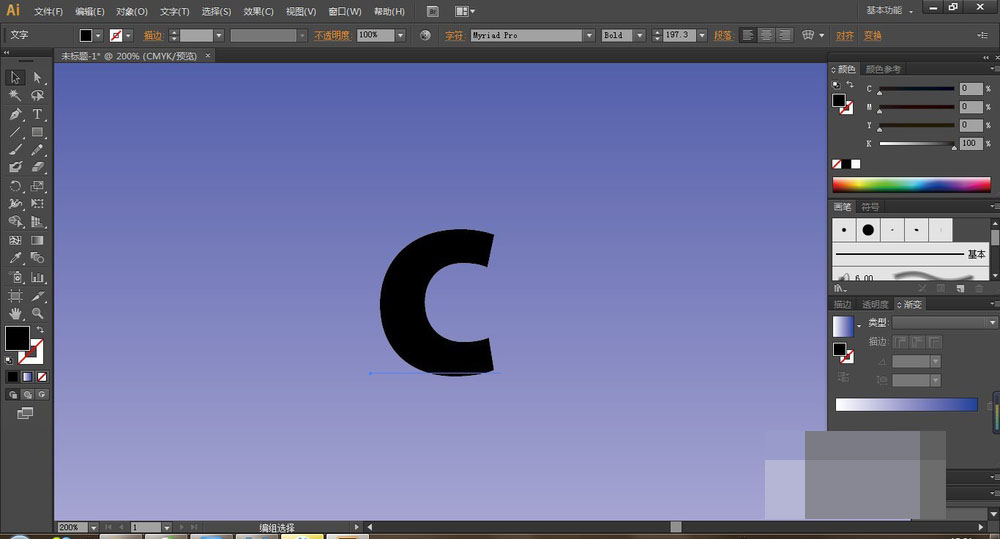Open the 窗口(W) menu

click(344, 11)
